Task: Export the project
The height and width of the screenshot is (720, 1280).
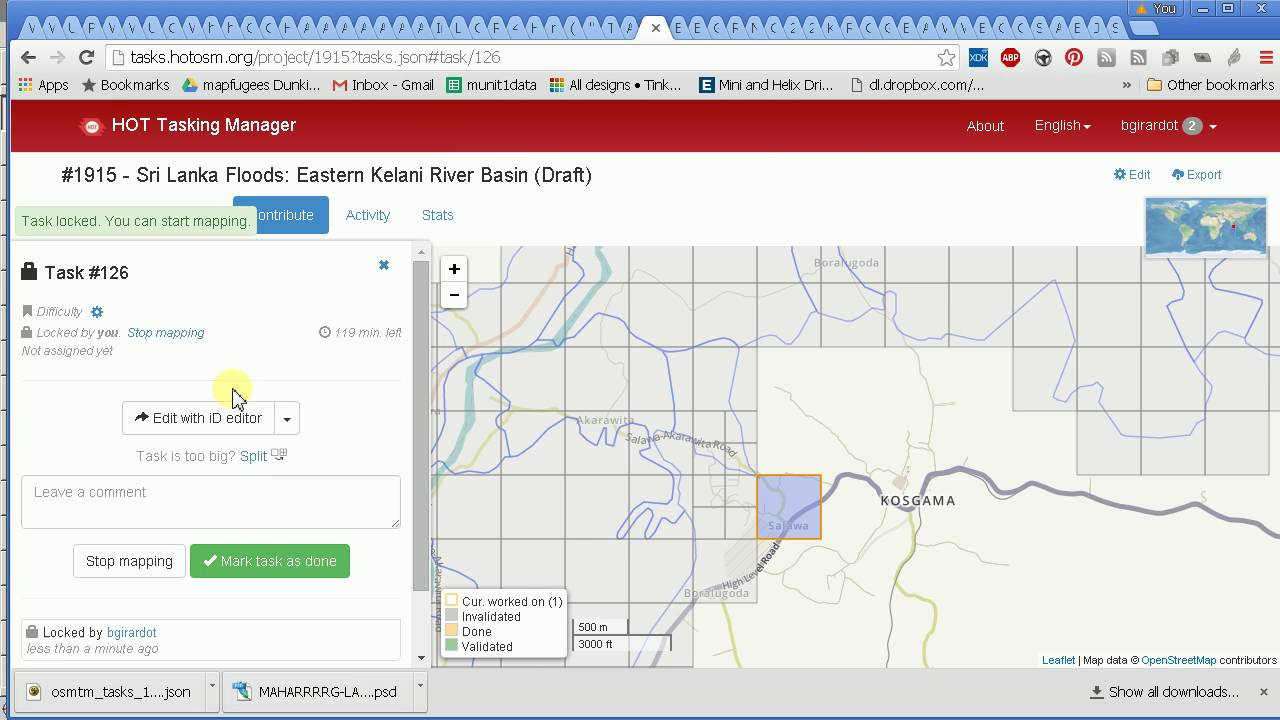Action: click(x=1196, y=175)
